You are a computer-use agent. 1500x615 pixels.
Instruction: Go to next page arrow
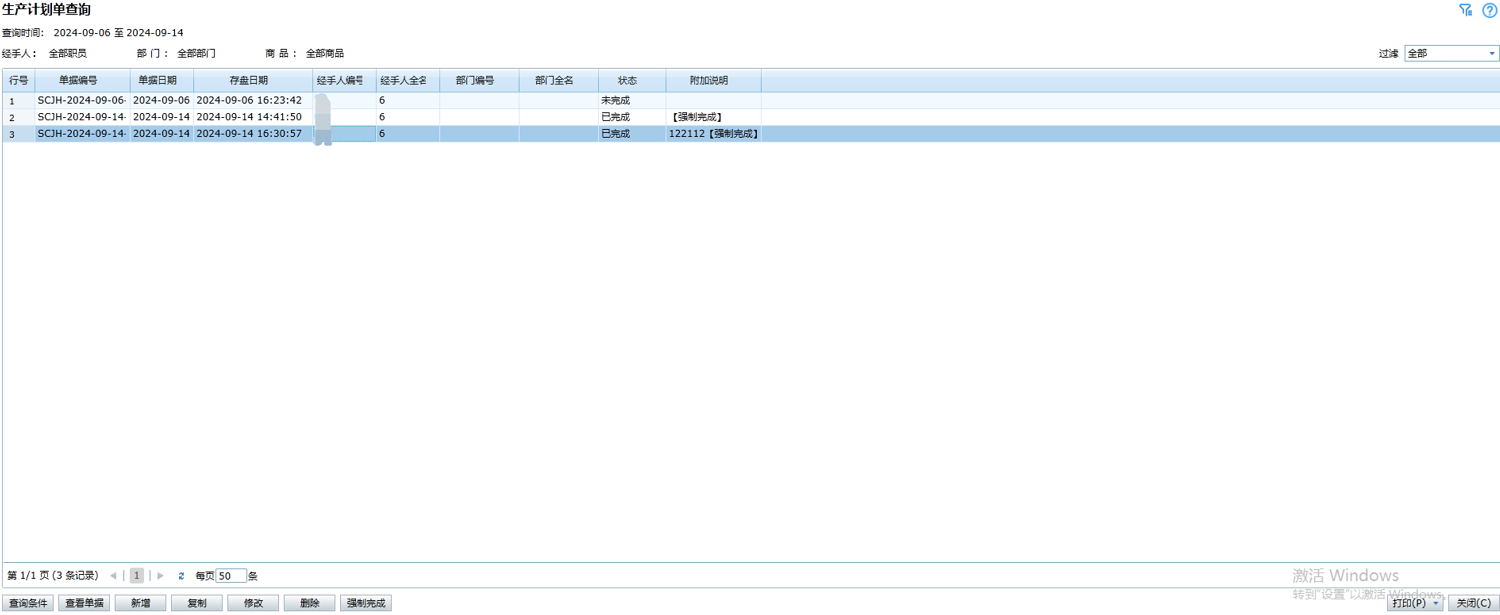tap(160, 576)
